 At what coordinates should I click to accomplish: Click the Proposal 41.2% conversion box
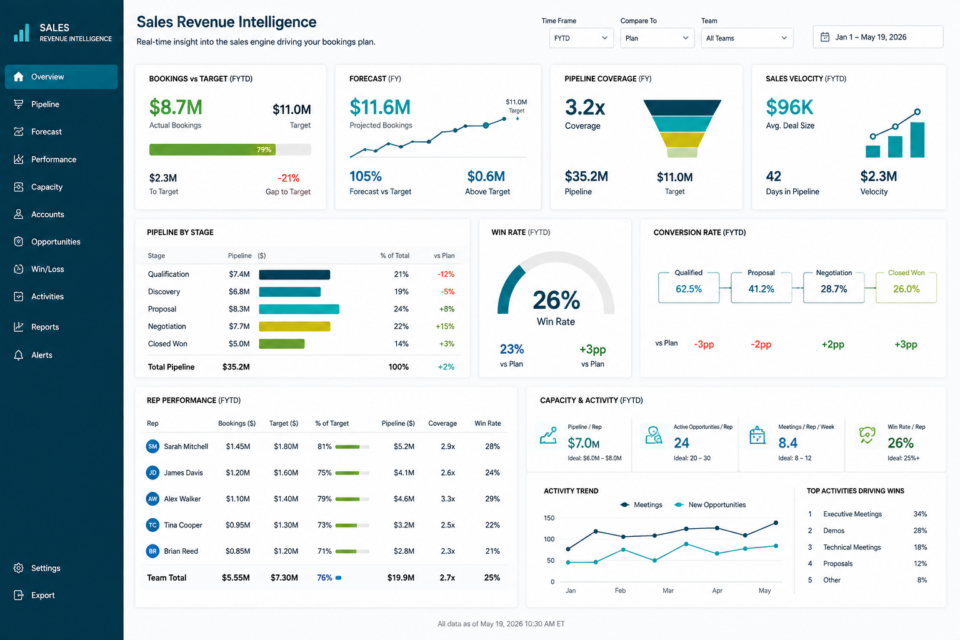pyautogui.click(x=761, y=287)
